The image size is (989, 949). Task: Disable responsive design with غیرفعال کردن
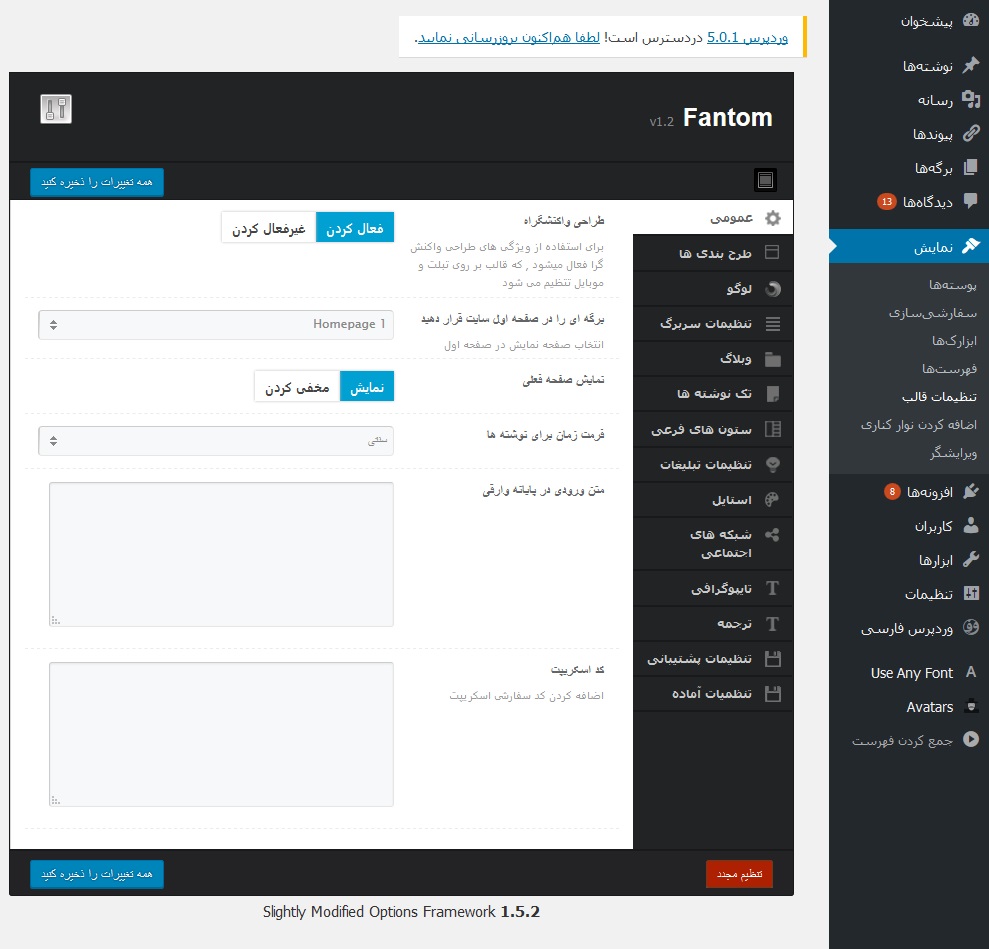point(268,228)
